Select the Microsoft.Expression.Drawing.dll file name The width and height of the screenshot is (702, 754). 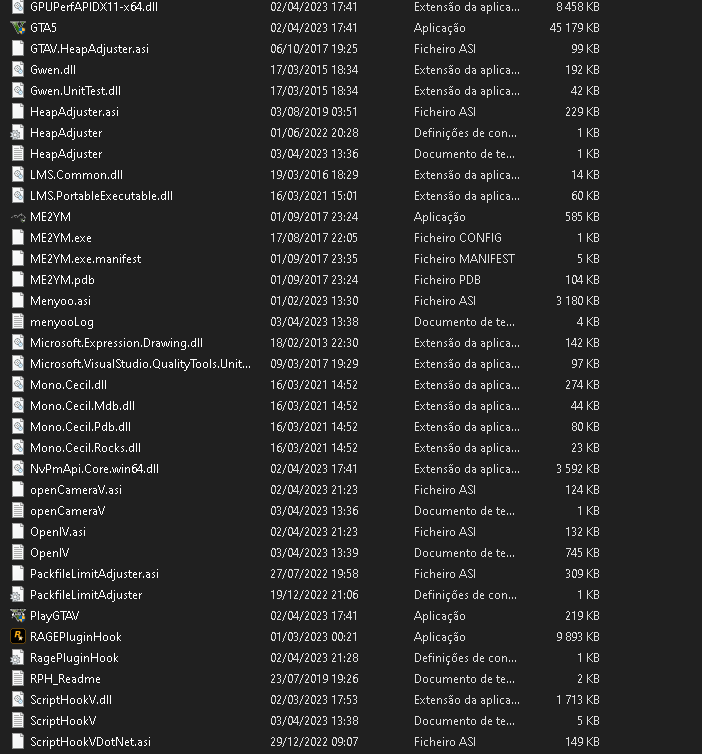tap(116, 342)
